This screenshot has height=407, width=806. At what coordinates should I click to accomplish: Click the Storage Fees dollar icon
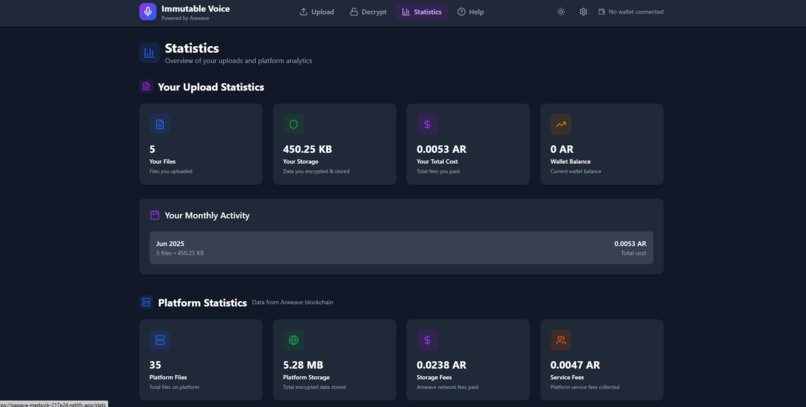point(427,340)
